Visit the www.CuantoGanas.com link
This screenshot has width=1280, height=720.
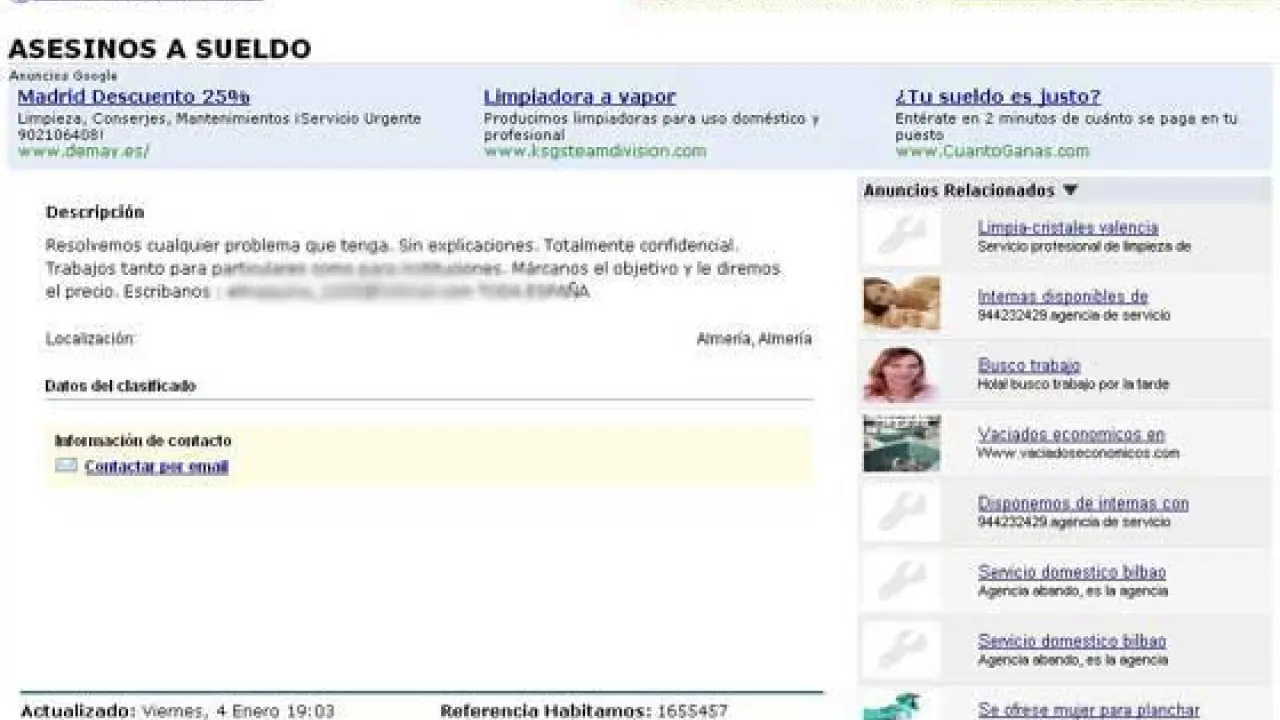[x=992, y=151]
